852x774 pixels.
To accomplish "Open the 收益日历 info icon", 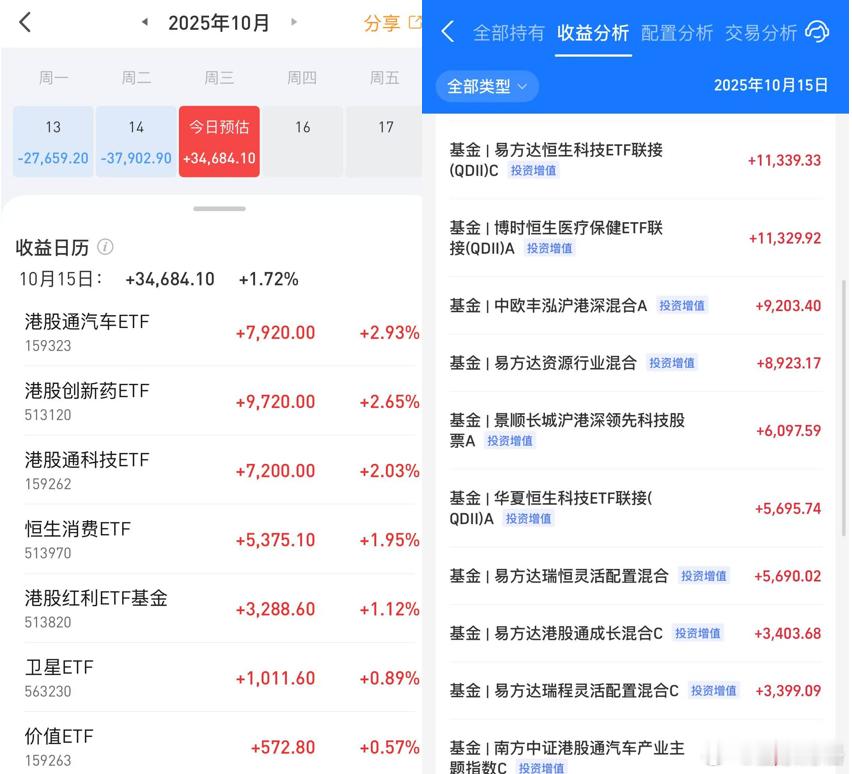I will point(105,247).
